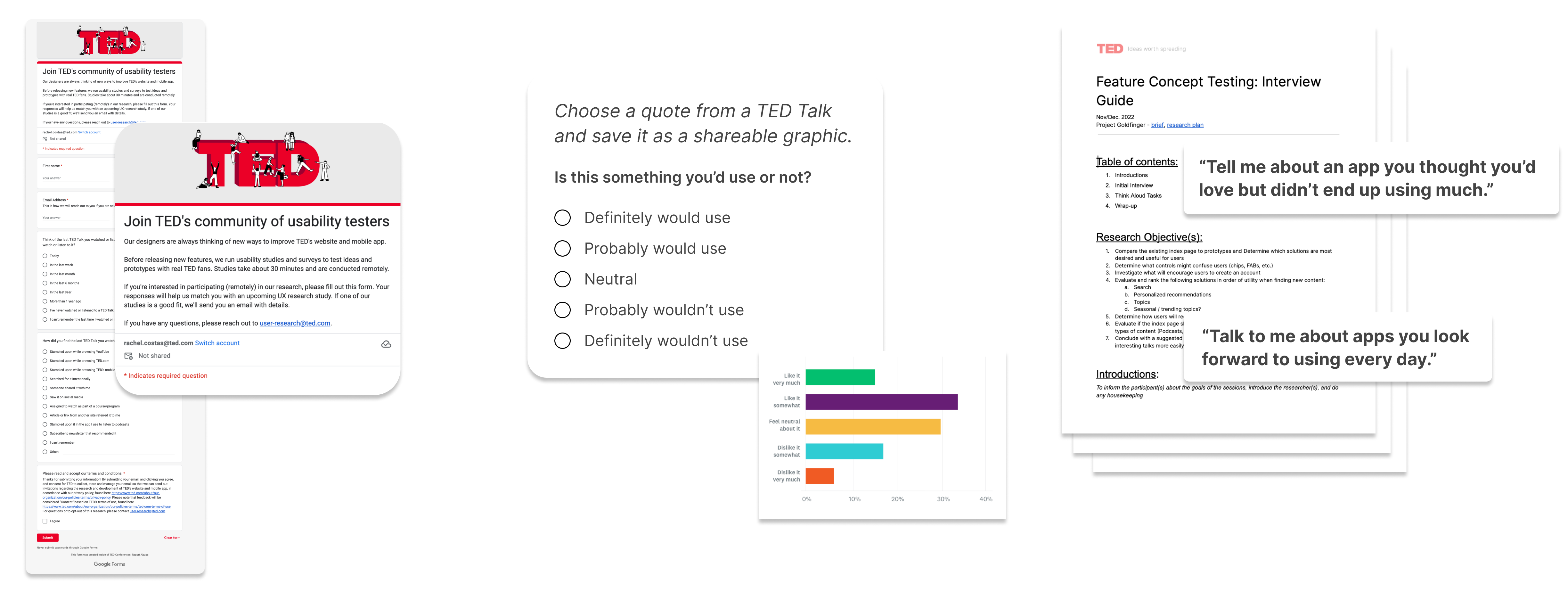Click the cloud save status icon

(x=386, y=345)
